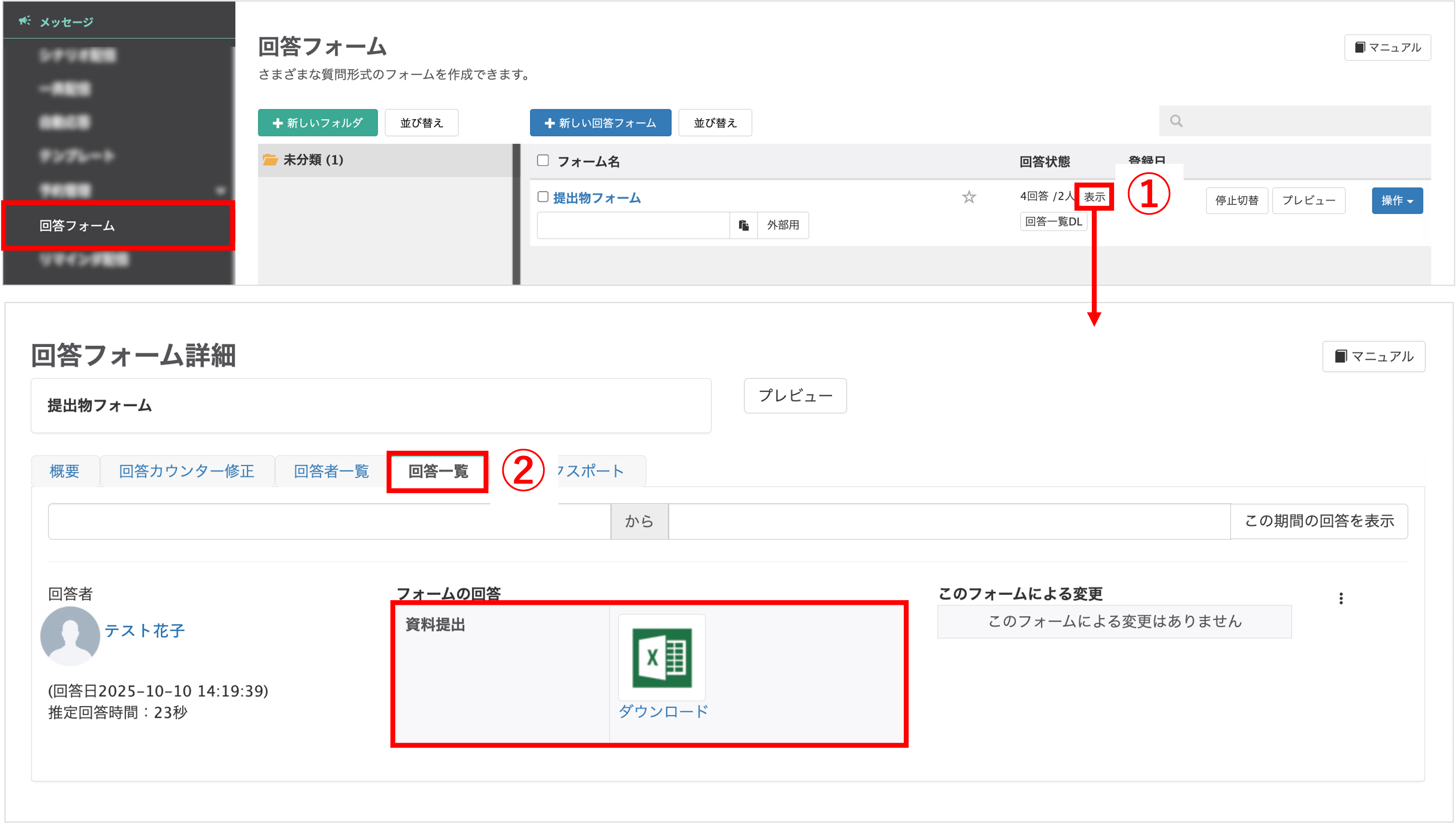
Task: Click the 新しい回答フォーム button
Action: (x=600, y=123)
